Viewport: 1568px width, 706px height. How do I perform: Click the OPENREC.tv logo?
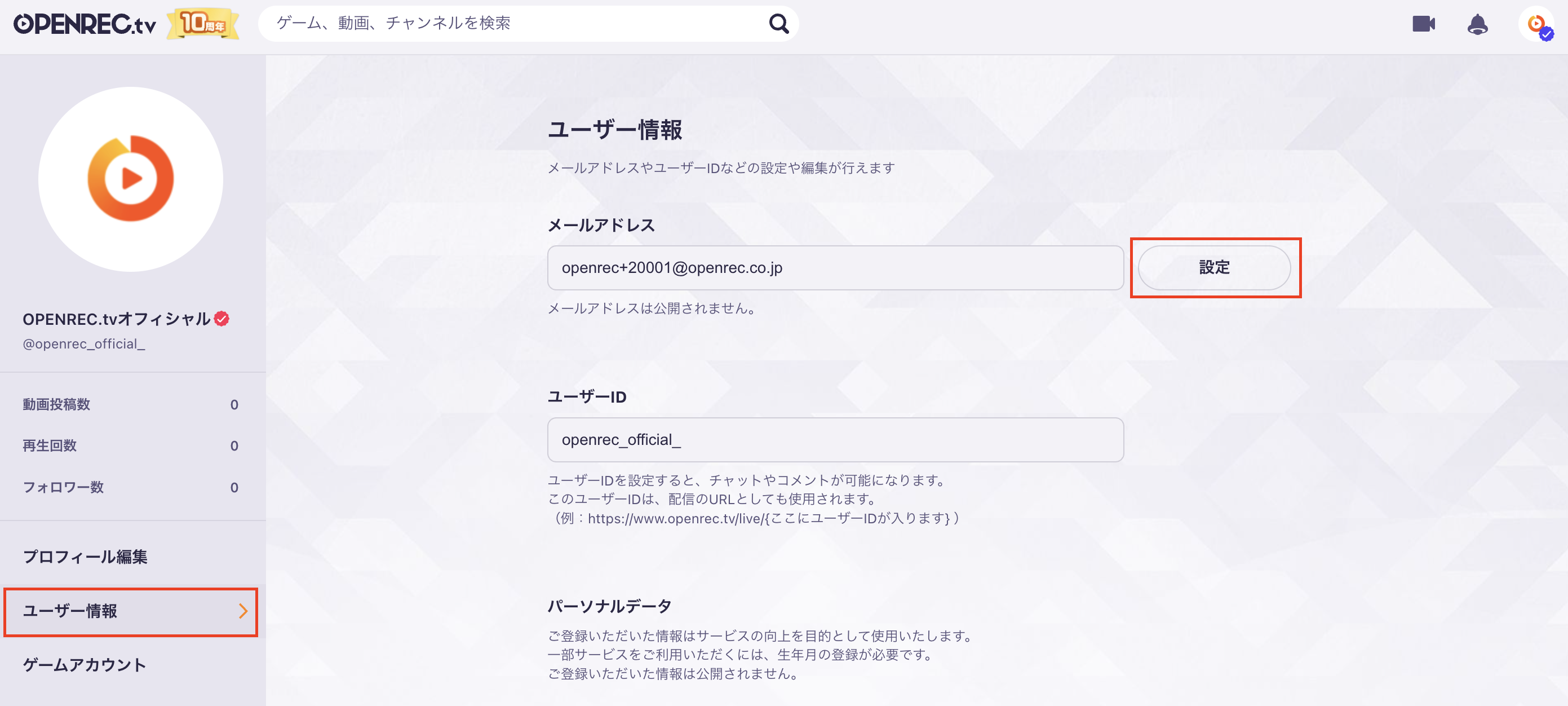[85, 24]
